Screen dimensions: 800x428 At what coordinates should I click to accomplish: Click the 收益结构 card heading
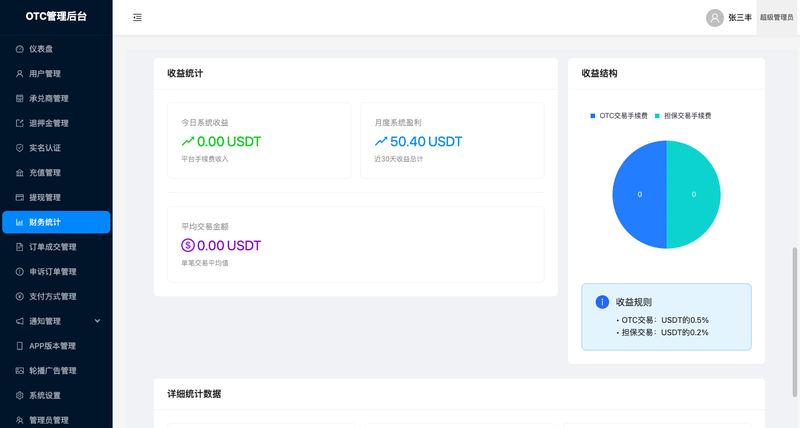(599, 73)
